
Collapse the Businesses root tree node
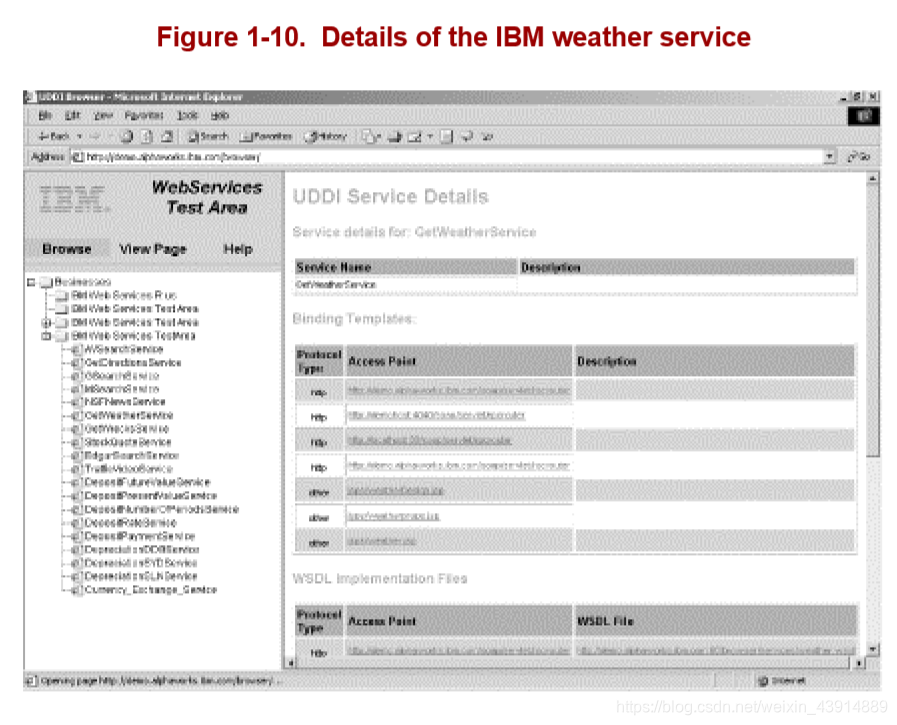click(x=31, y=282)
